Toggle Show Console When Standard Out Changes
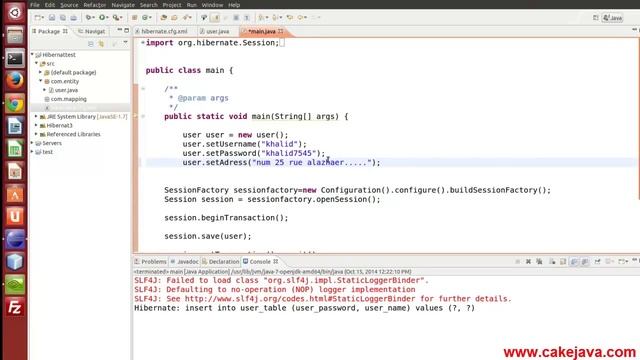 (x=574, y=261)
